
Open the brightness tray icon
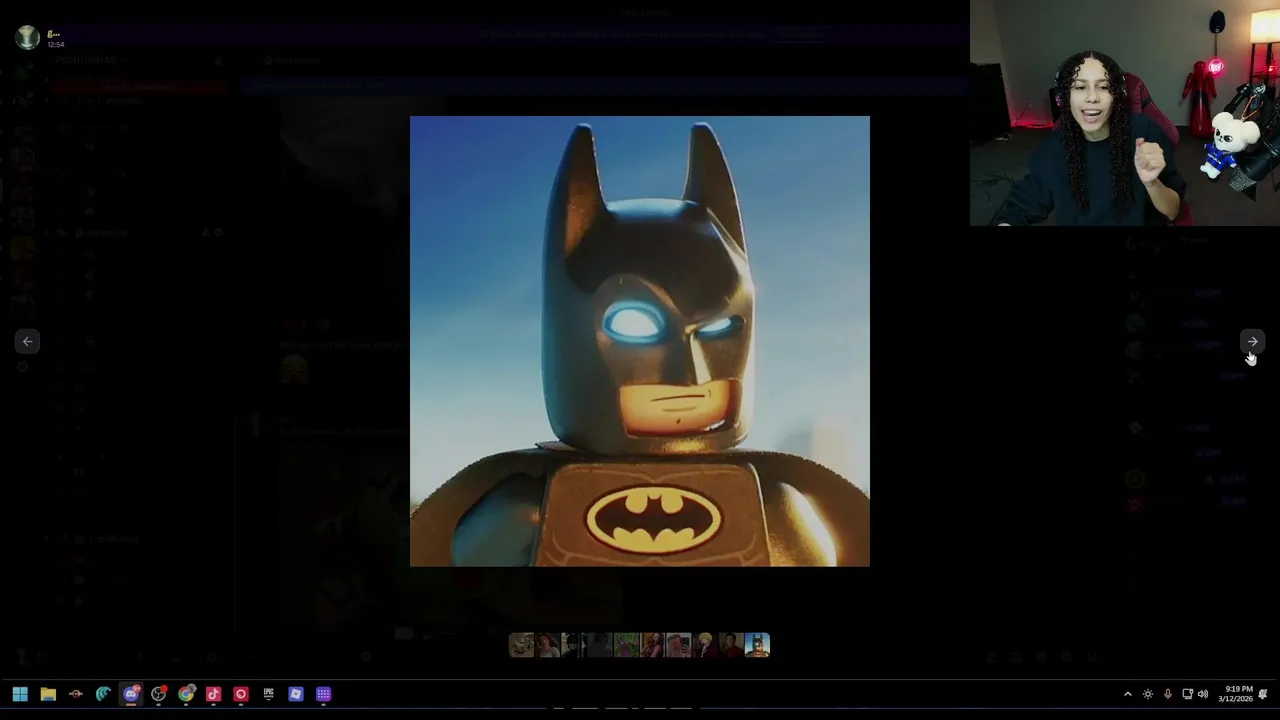point(1148,694)
